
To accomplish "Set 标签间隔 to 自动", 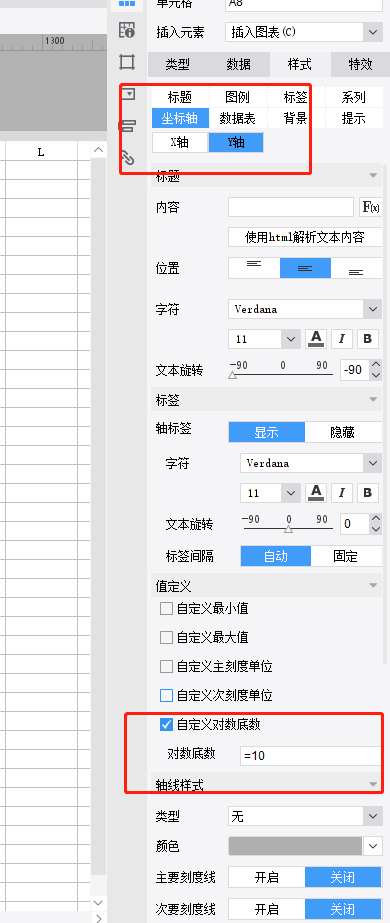I will pyautogui.click(x=275, y=556).
